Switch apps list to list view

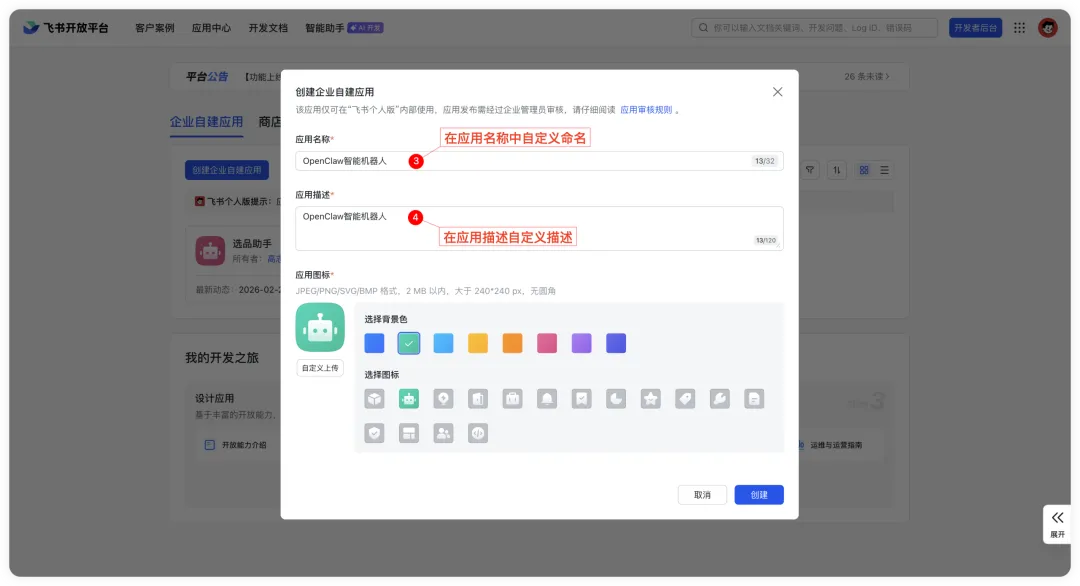click(x=884, y=170)
